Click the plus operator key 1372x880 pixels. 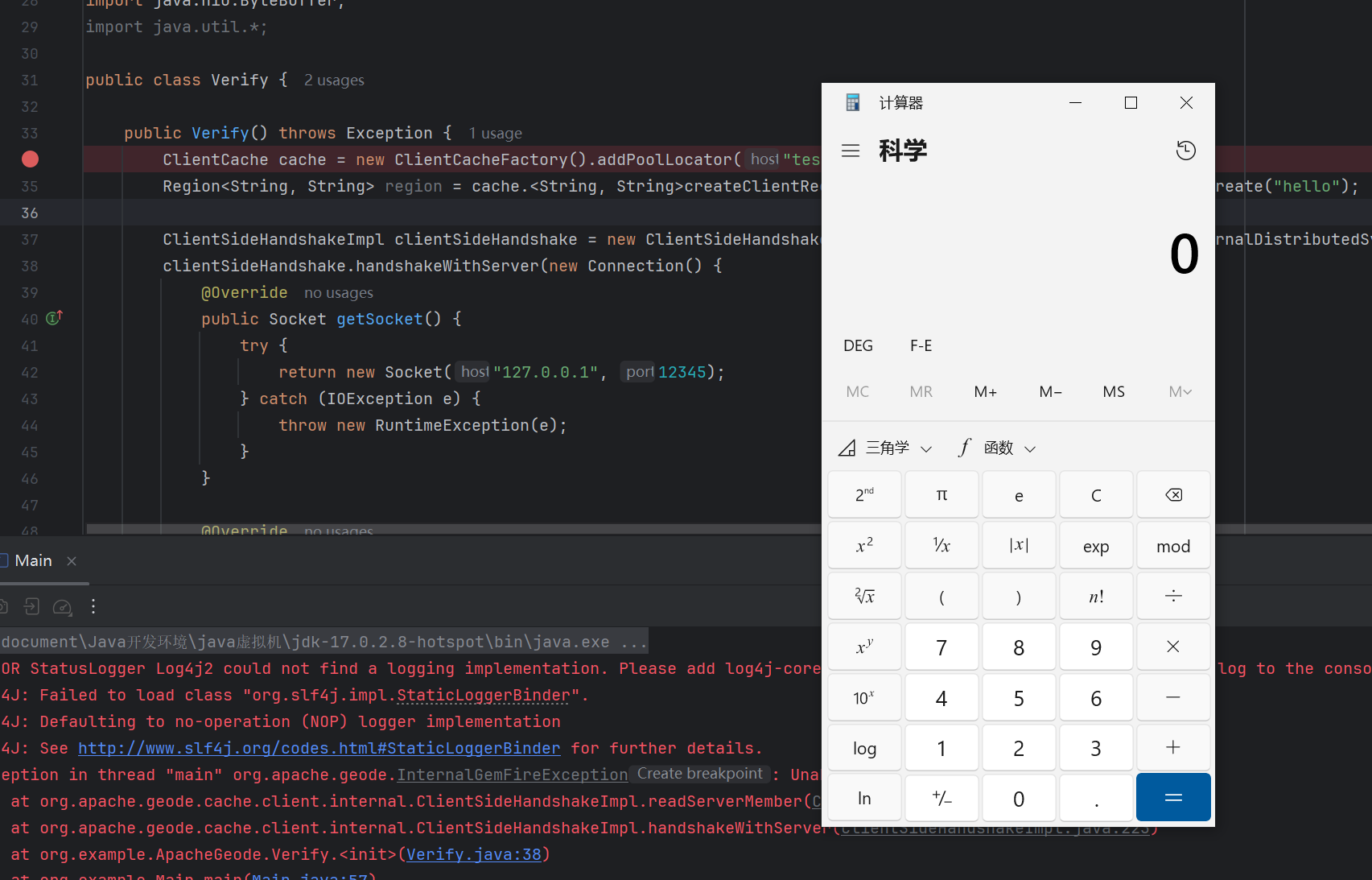coord(1173,748)
